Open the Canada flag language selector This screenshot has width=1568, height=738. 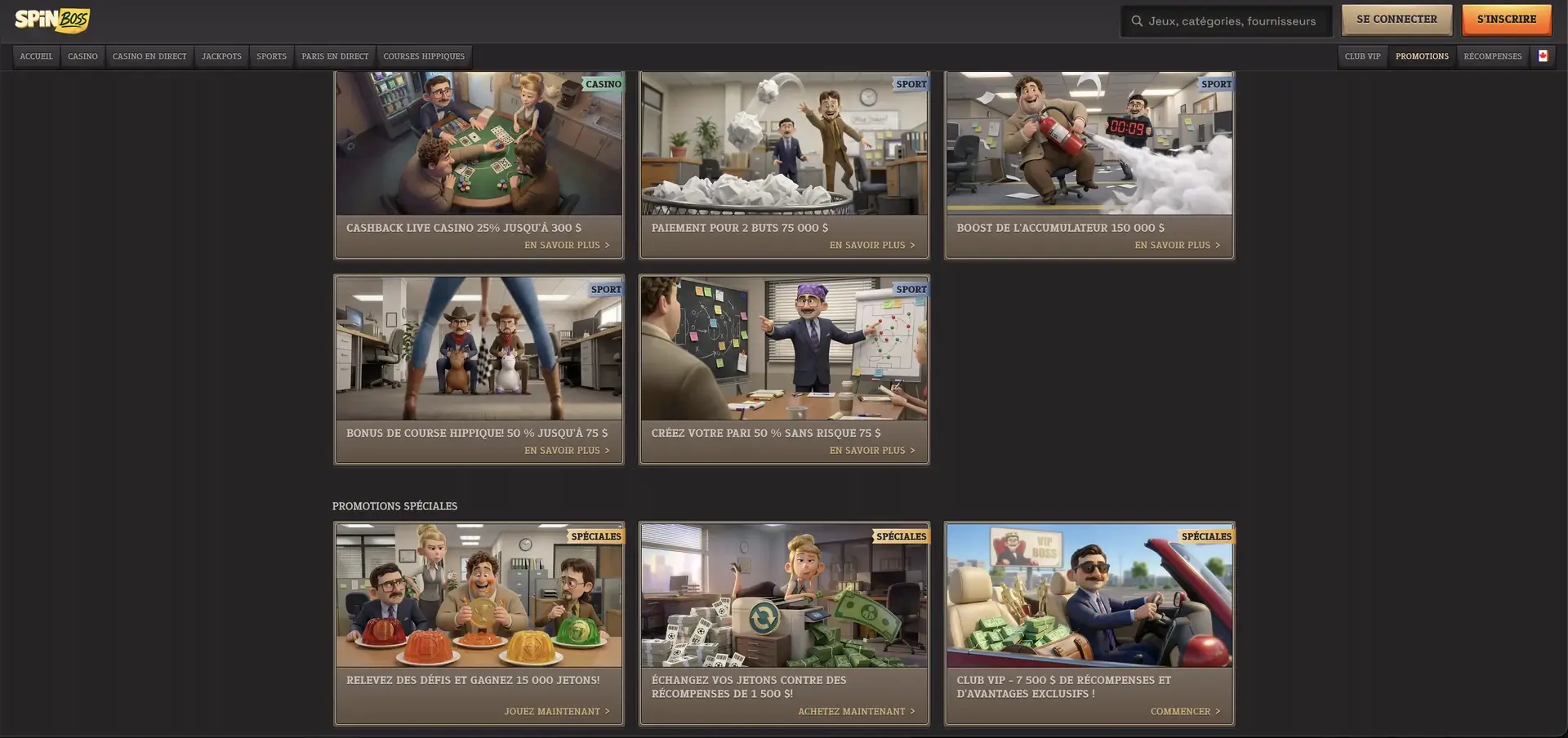pos(1543,56)
